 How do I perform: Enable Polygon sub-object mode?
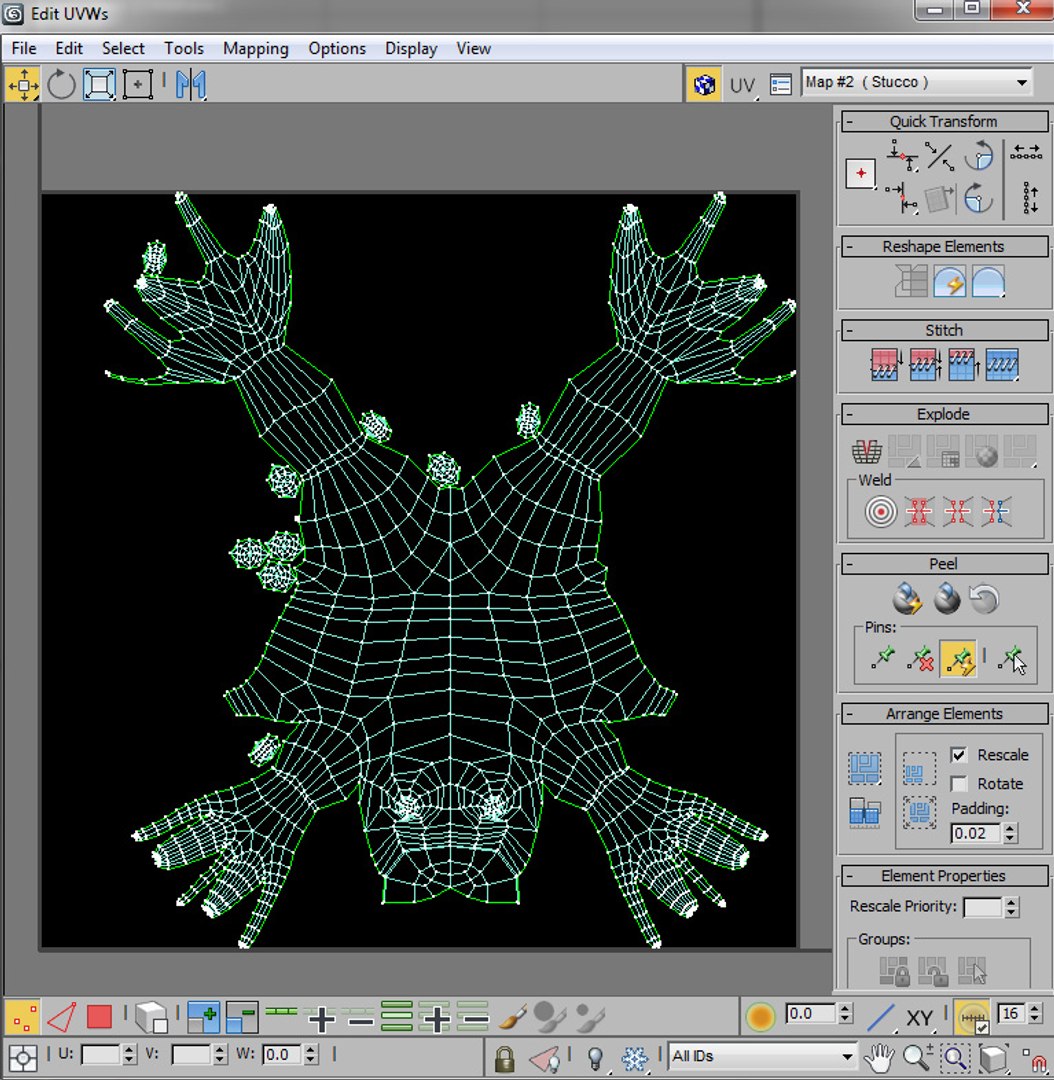click(99, 1017)
